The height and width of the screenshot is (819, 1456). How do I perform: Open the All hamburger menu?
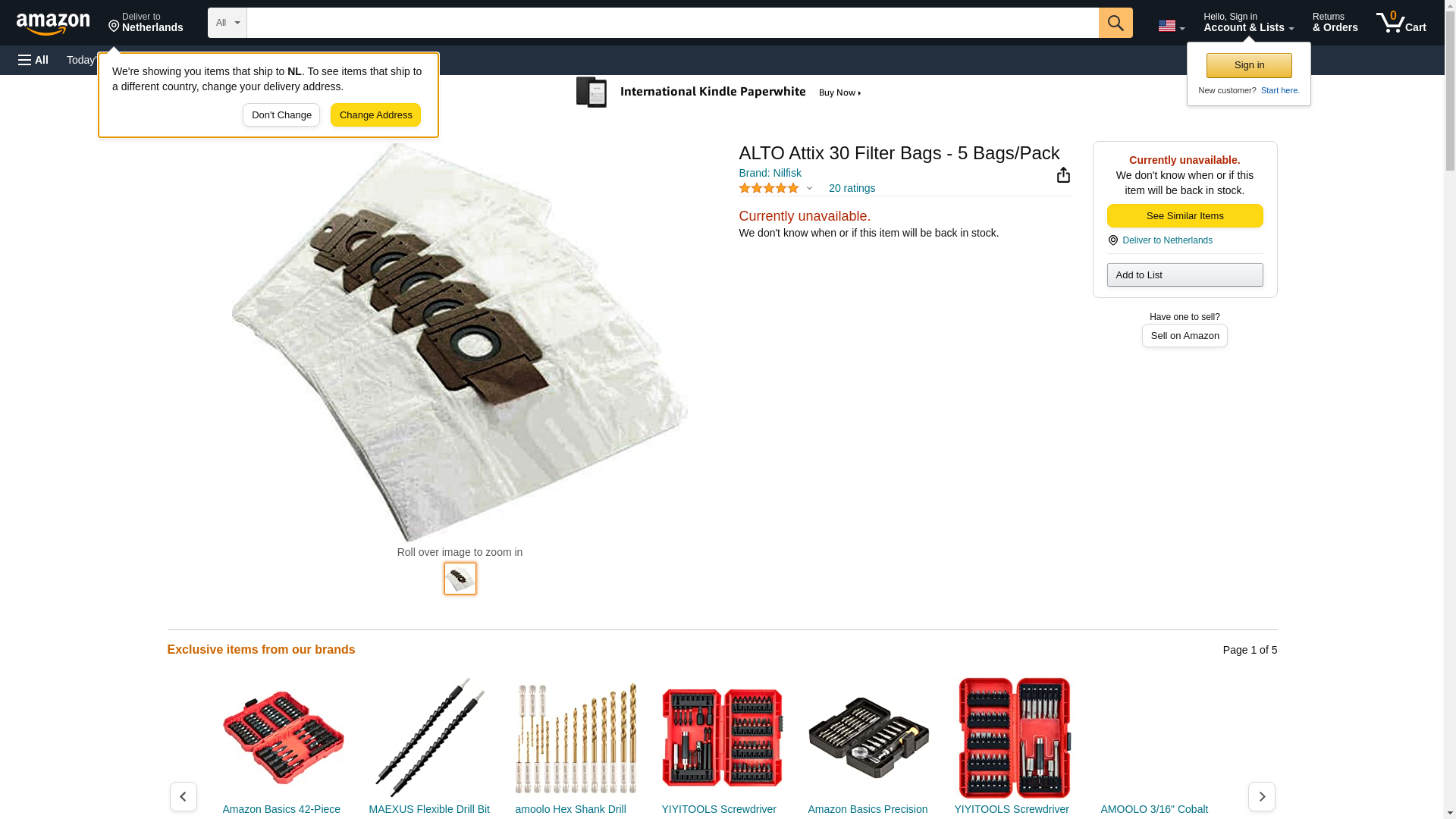click(33, 60)
